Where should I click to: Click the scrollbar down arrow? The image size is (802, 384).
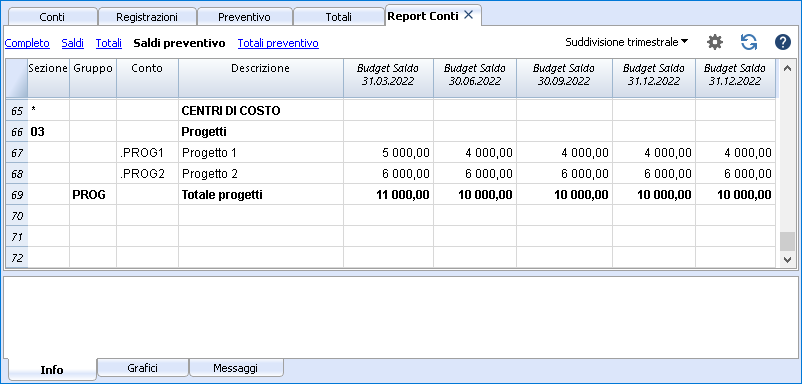point(787,260)
